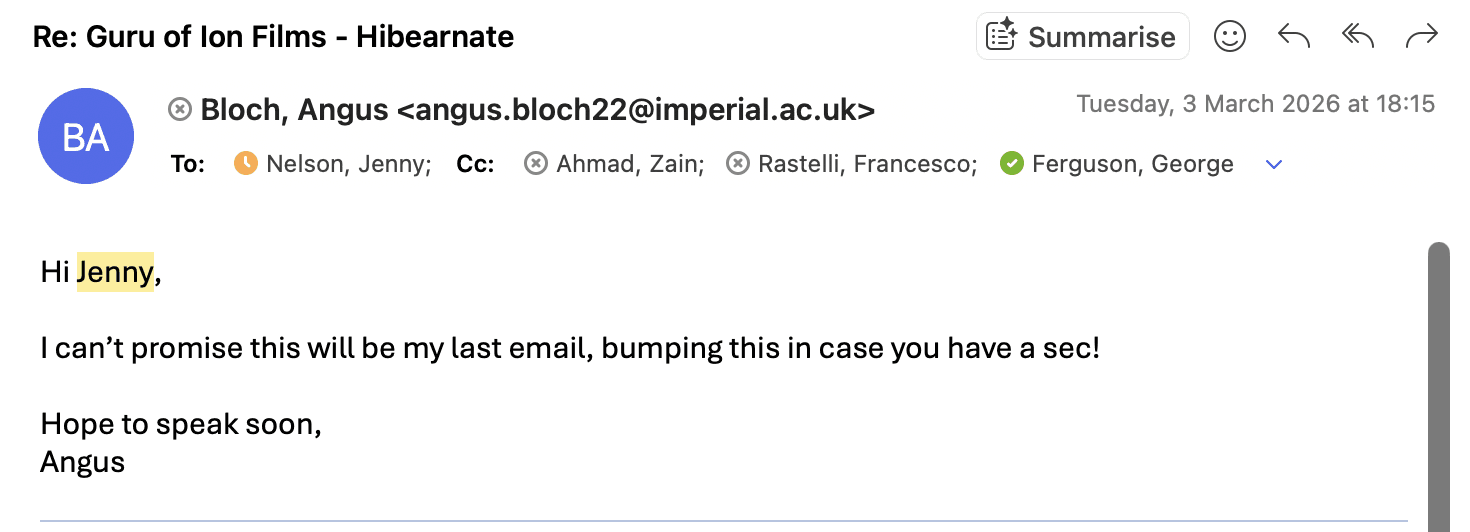
Task: Expand the full recipients list chevron
Action: [x=1274, y=164]
